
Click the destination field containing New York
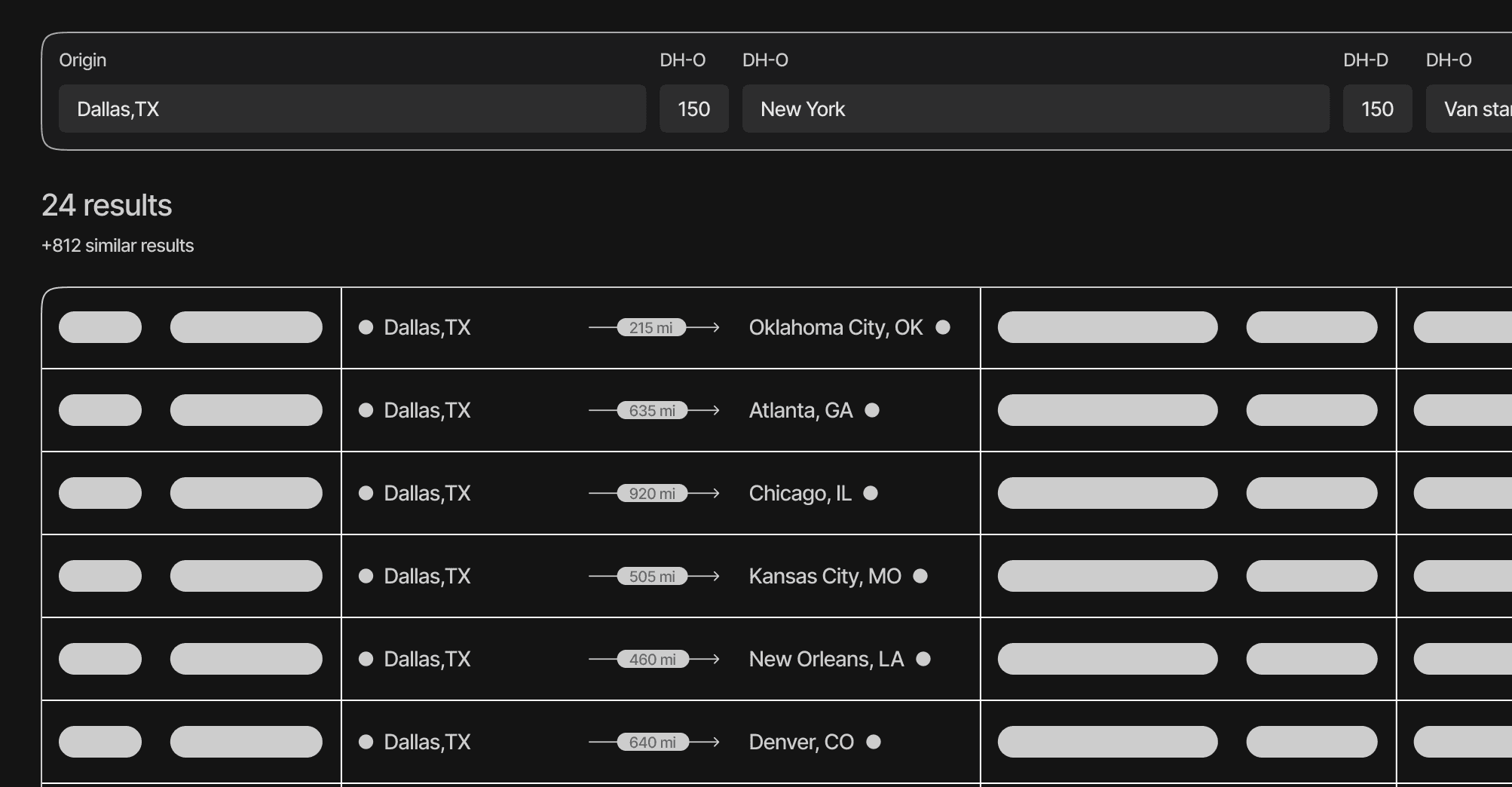pyautogui.click(x=1035, y=109)
